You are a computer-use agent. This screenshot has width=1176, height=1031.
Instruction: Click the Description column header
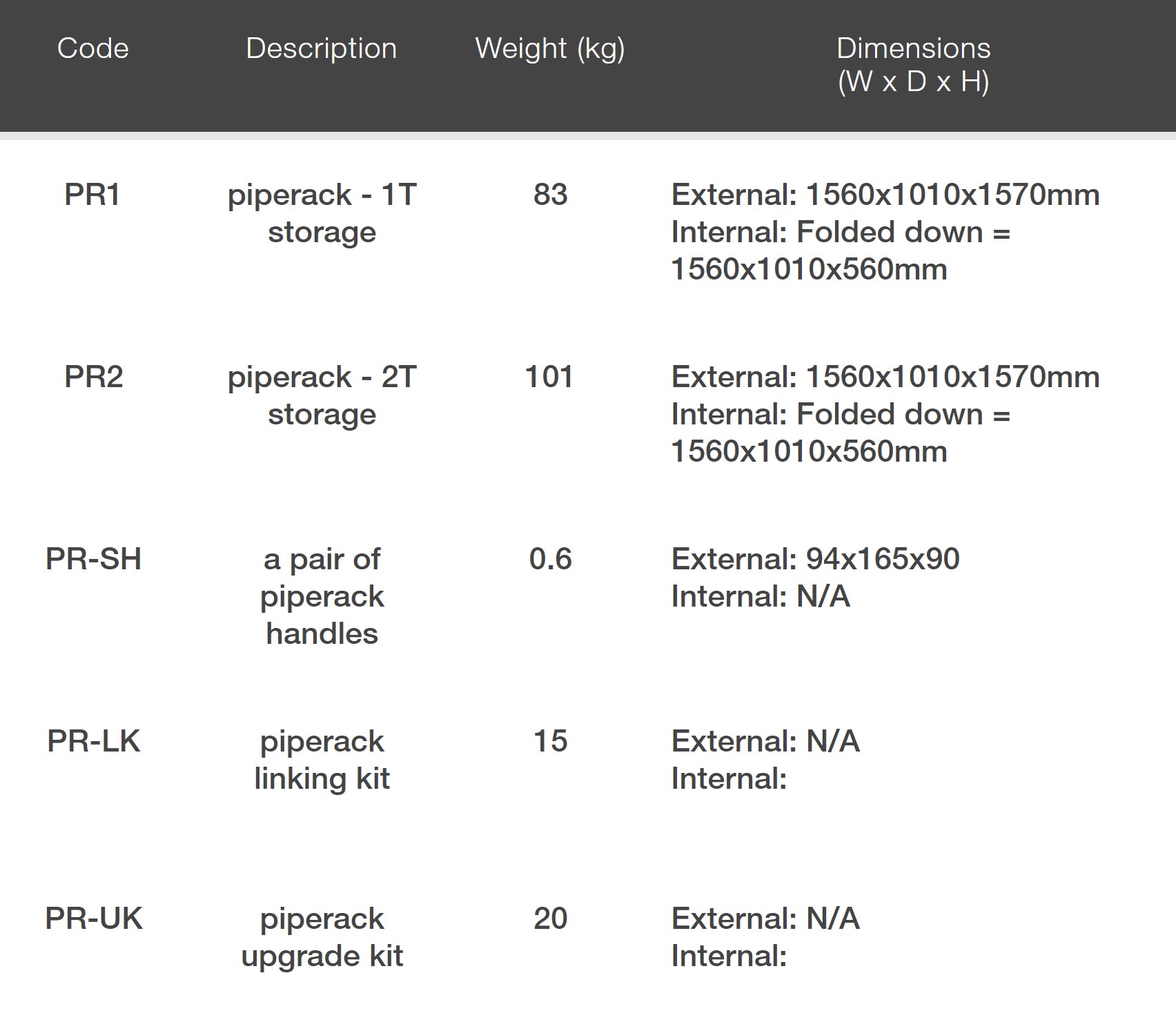[321, 48]
